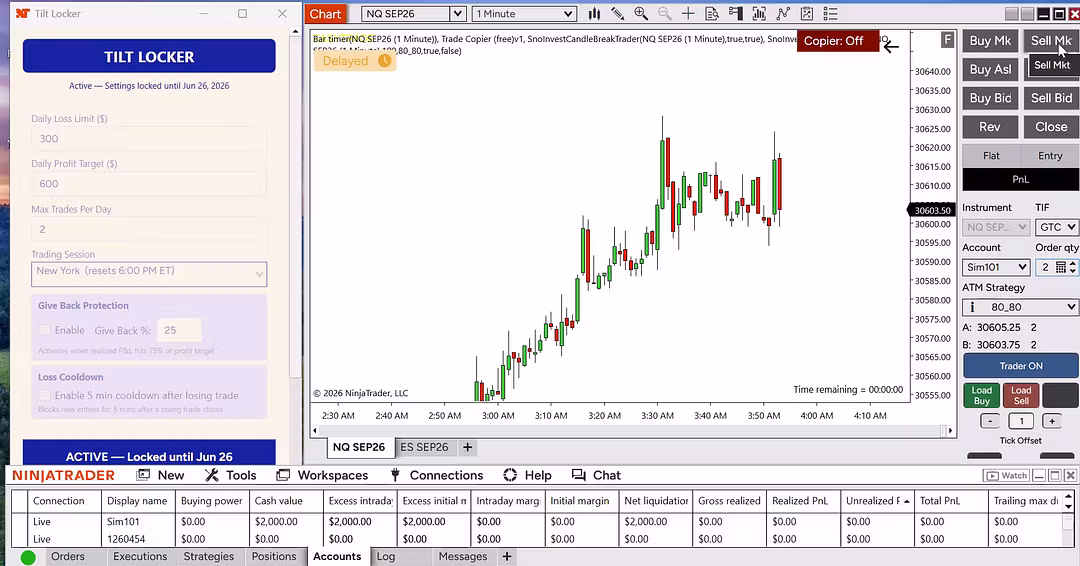Open the indicators icon in chart toolbar
Image resolution: width=1080 pixels, height=566 pixels.
pos(759,14)
